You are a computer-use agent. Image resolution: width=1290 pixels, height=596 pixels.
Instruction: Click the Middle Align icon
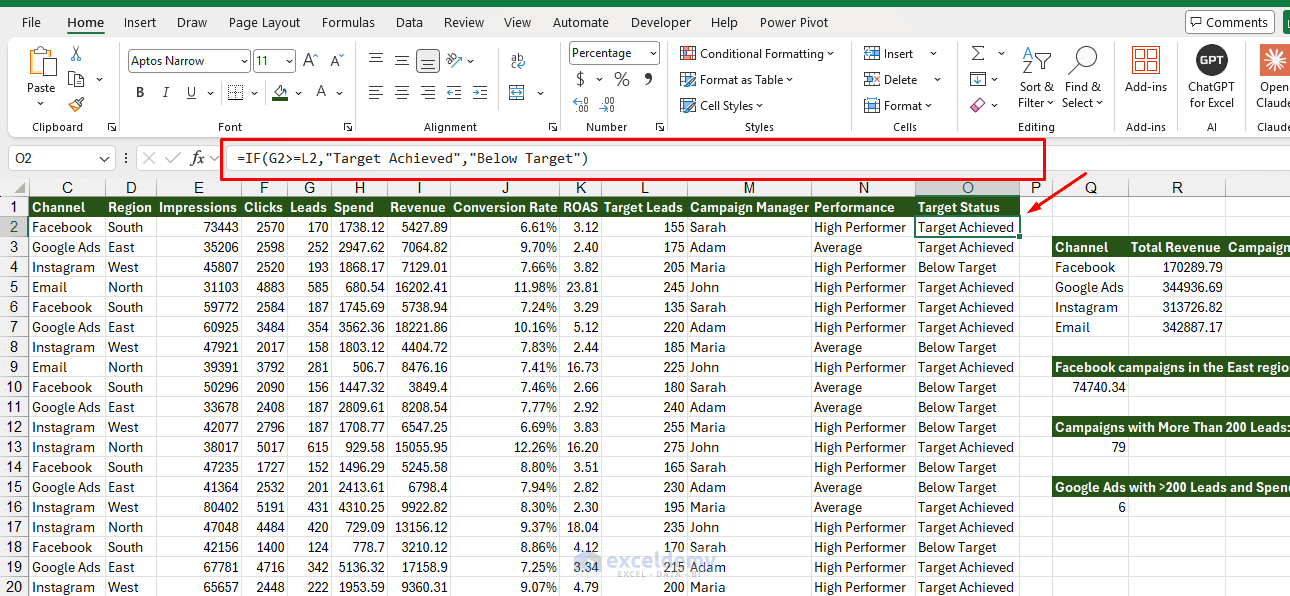(402, 61)
